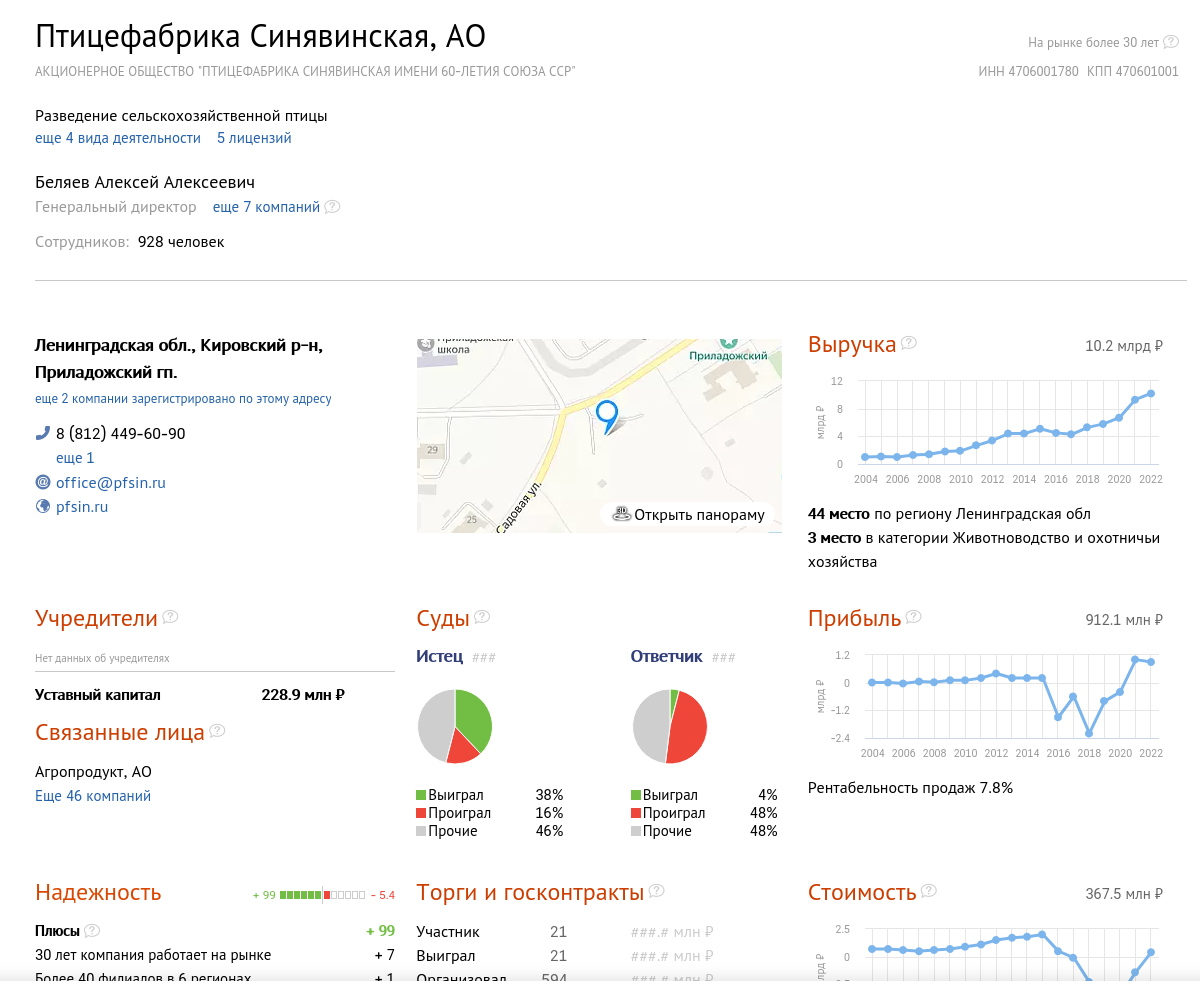Screen dimensions: 1200x984
Task: Click help icon next to Прибыль heading
Action: pyautogui.click(x=913, y=617)
